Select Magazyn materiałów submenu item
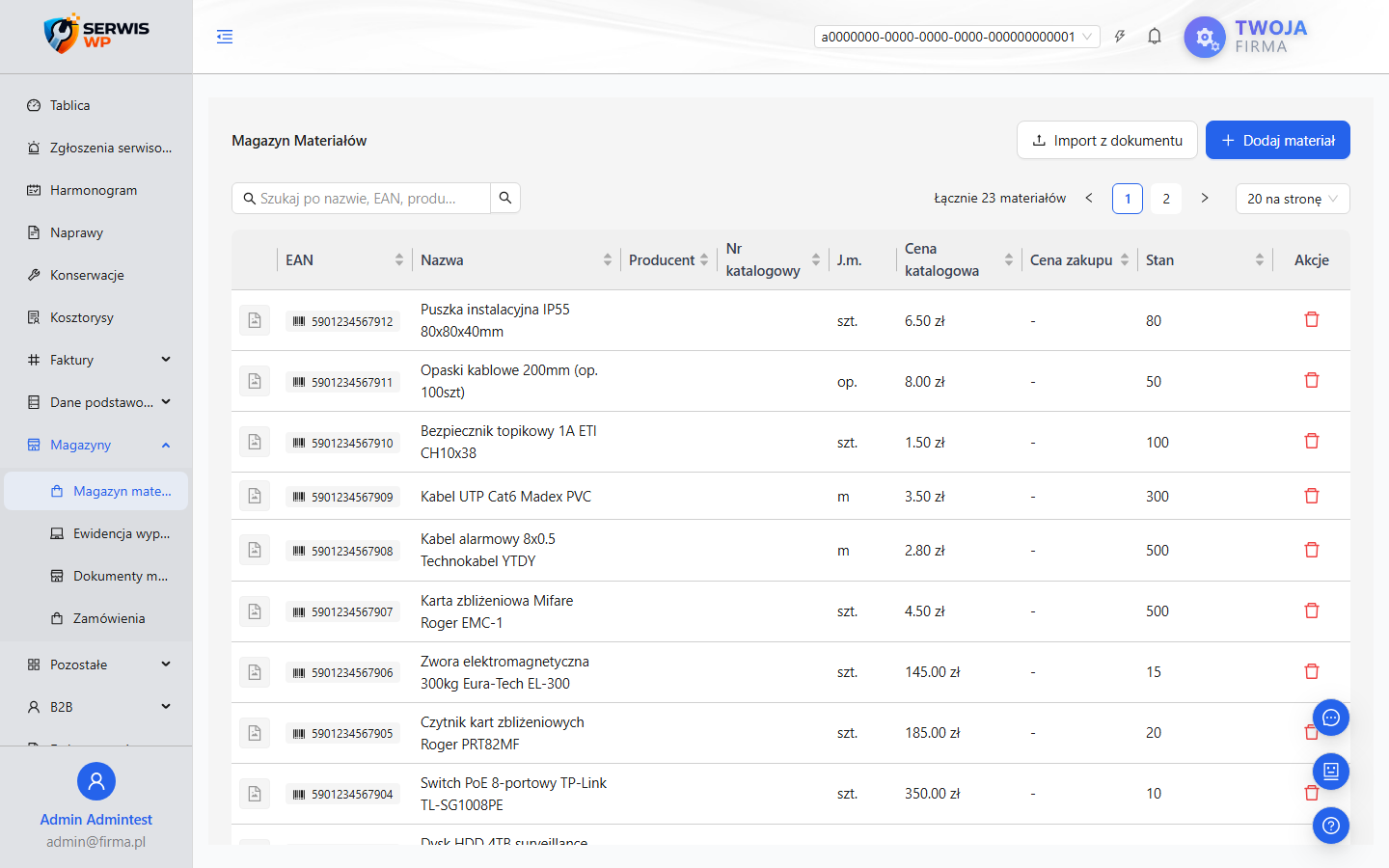Screen dimensions: 1389x868 [x=96, y=491]
